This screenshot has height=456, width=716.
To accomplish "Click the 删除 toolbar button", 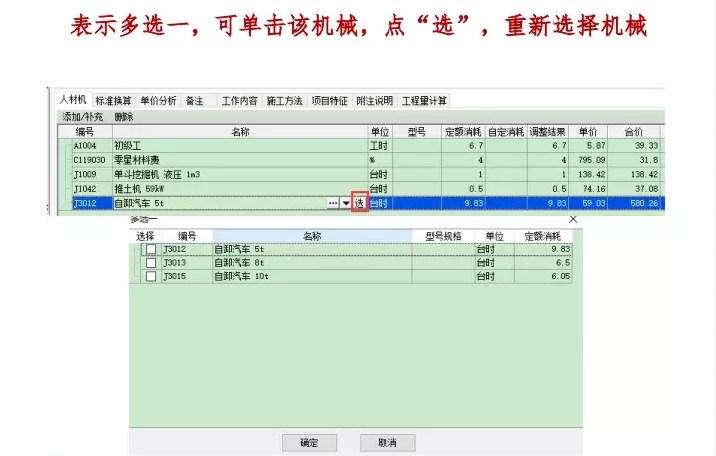I will (124, 117).
